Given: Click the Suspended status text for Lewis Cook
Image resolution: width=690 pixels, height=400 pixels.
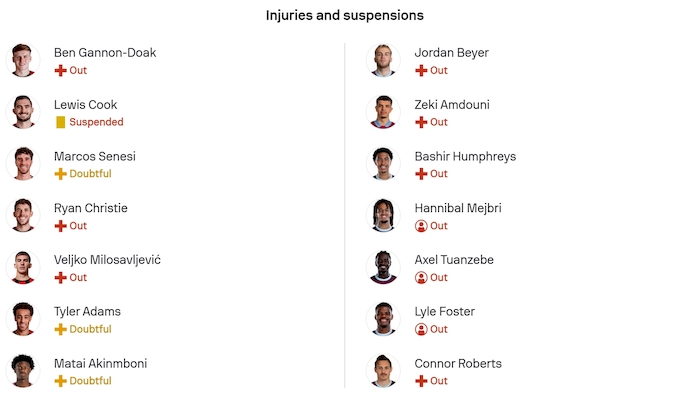Looking at the screenshot, I should pos(96,122).
